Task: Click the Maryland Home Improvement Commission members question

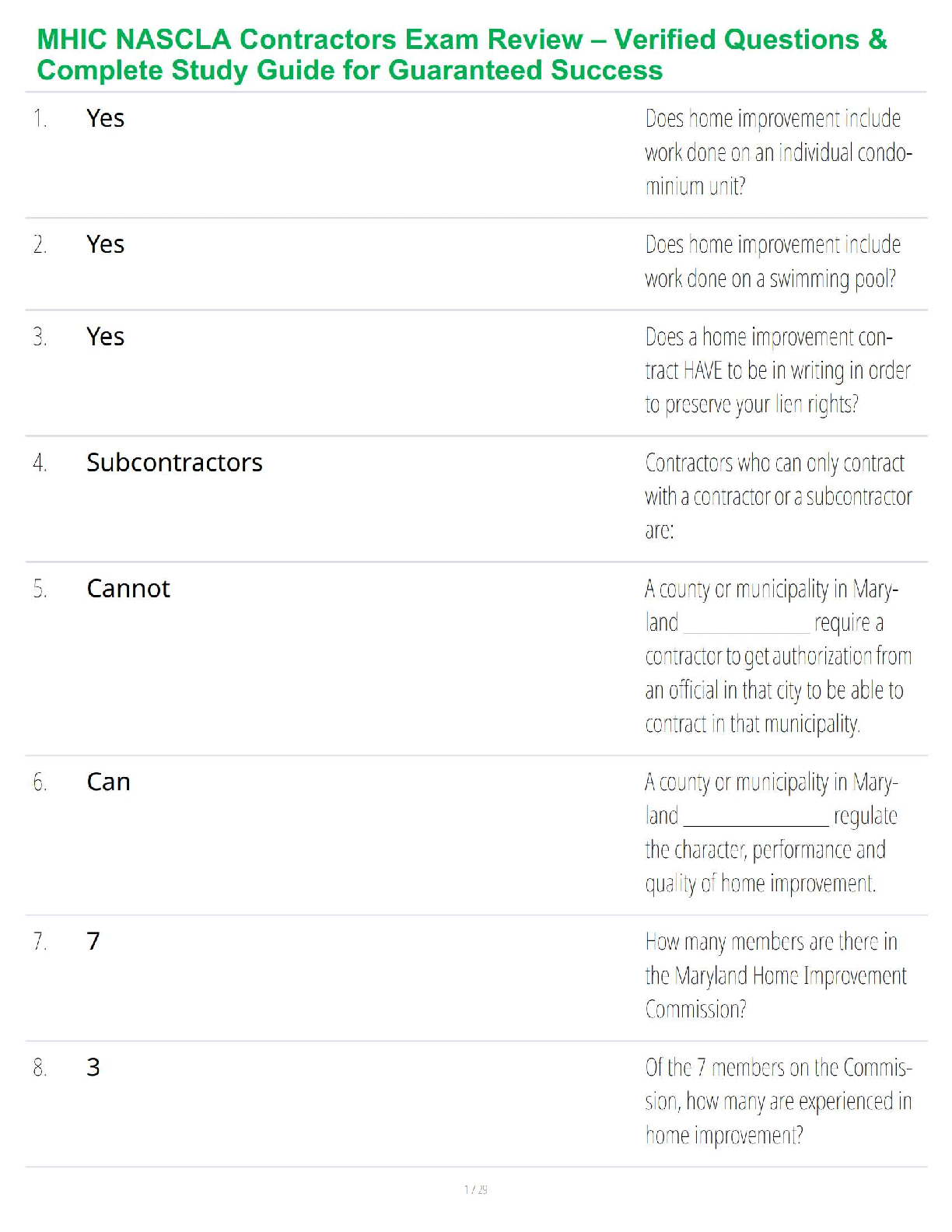Action: pyautogui.click(x=775, y=976)
